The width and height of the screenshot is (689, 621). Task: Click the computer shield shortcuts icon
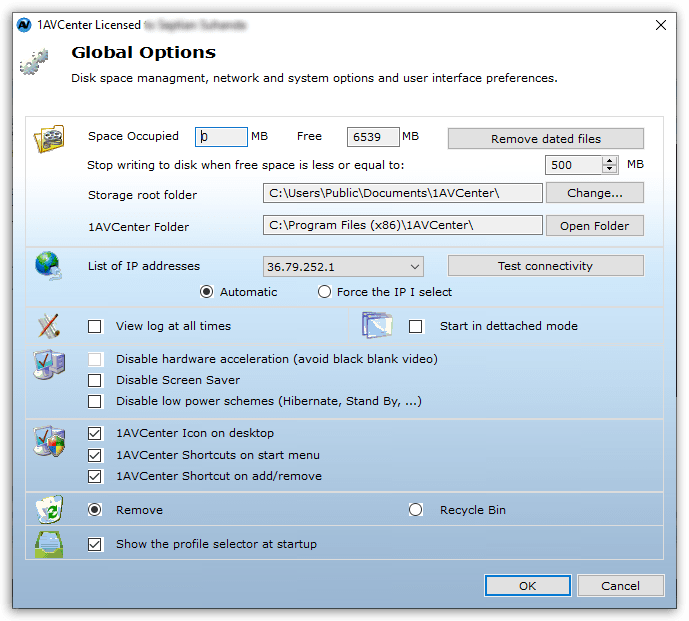pyautogui.click(x=49, y=441)
